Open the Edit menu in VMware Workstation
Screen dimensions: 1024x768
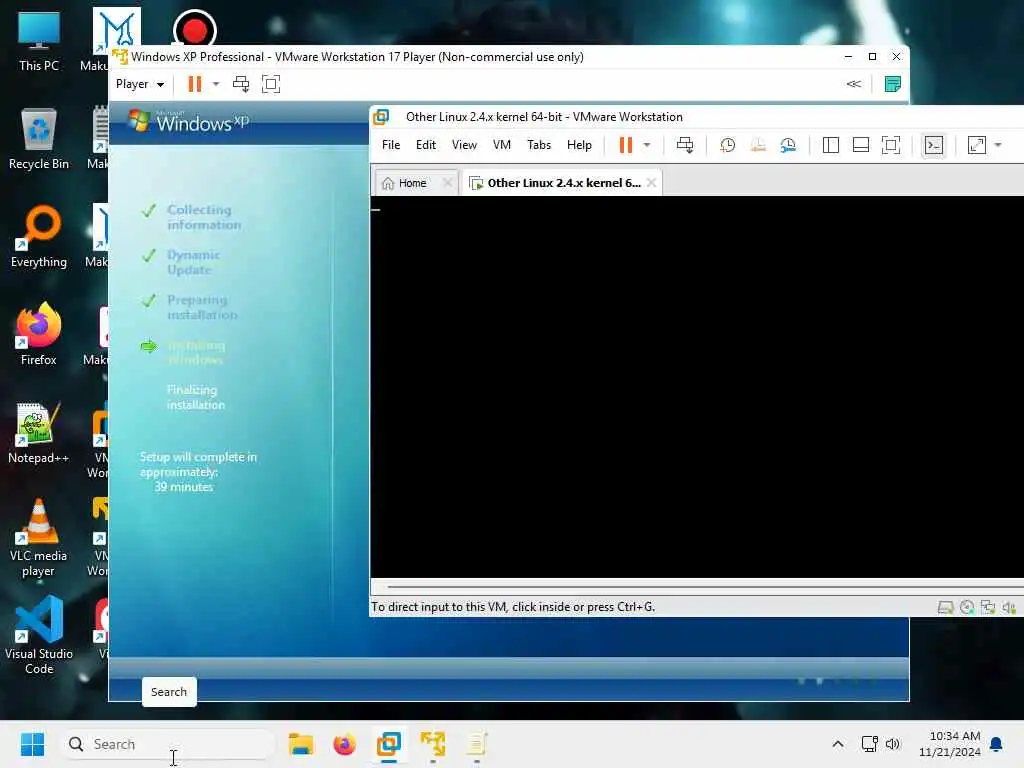tap(426, 145)
